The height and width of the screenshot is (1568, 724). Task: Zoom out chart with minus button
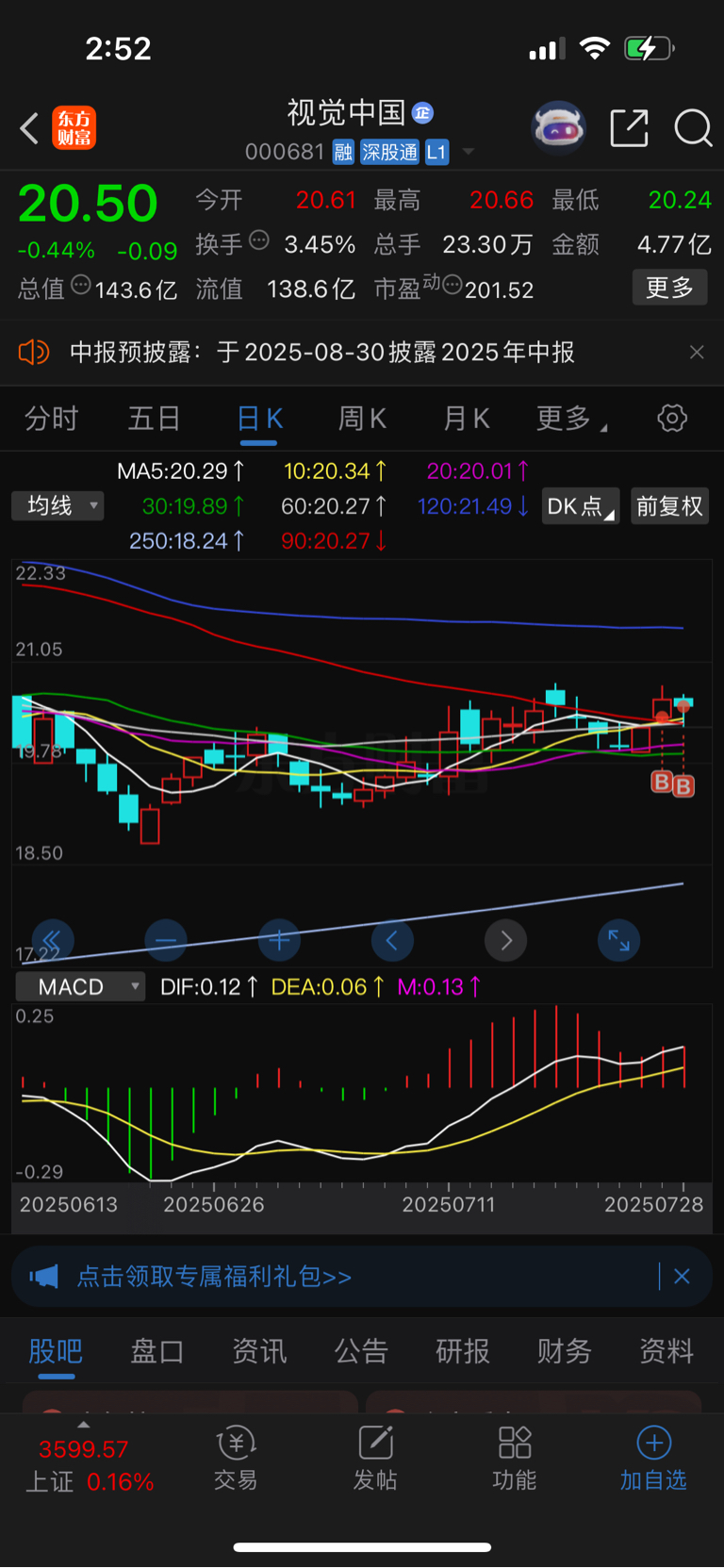166,940
